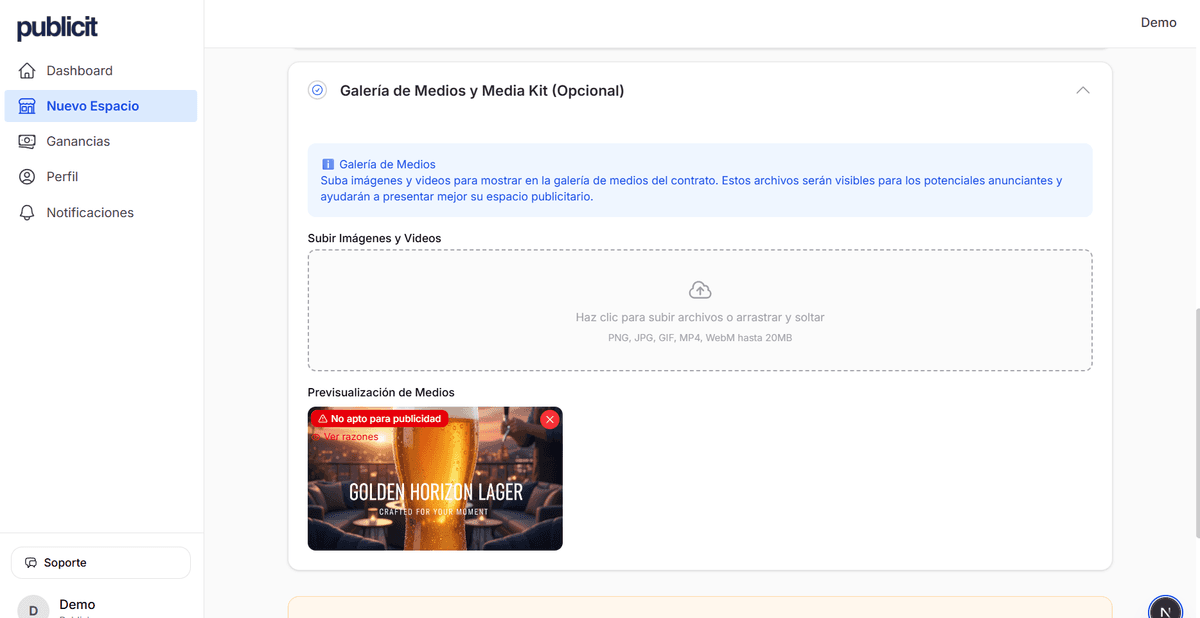Click the checkmark icon beside Galería de Medios
The height and width of the screenshot is (618, 1200).
pos(317,90)
